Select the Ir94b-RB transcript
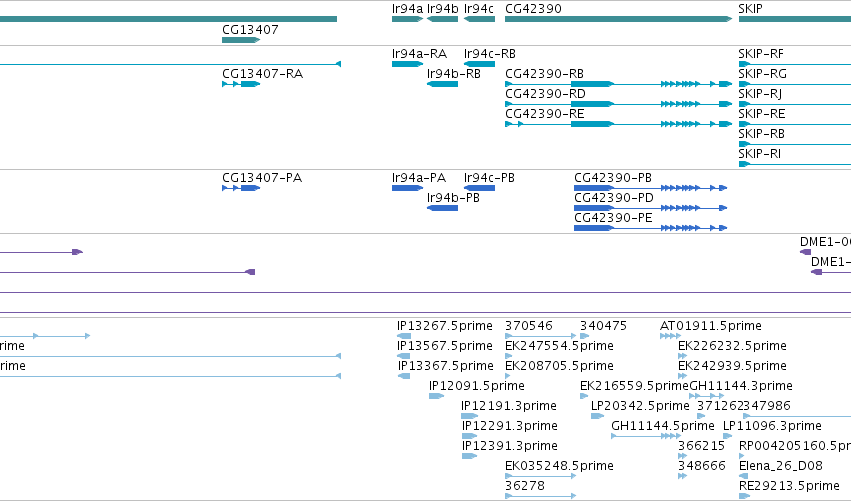851x501 pixels. 442,84
